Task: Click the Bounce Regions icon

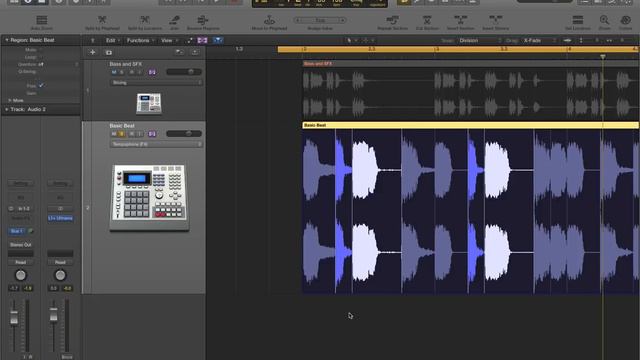Action: (203, 20)
